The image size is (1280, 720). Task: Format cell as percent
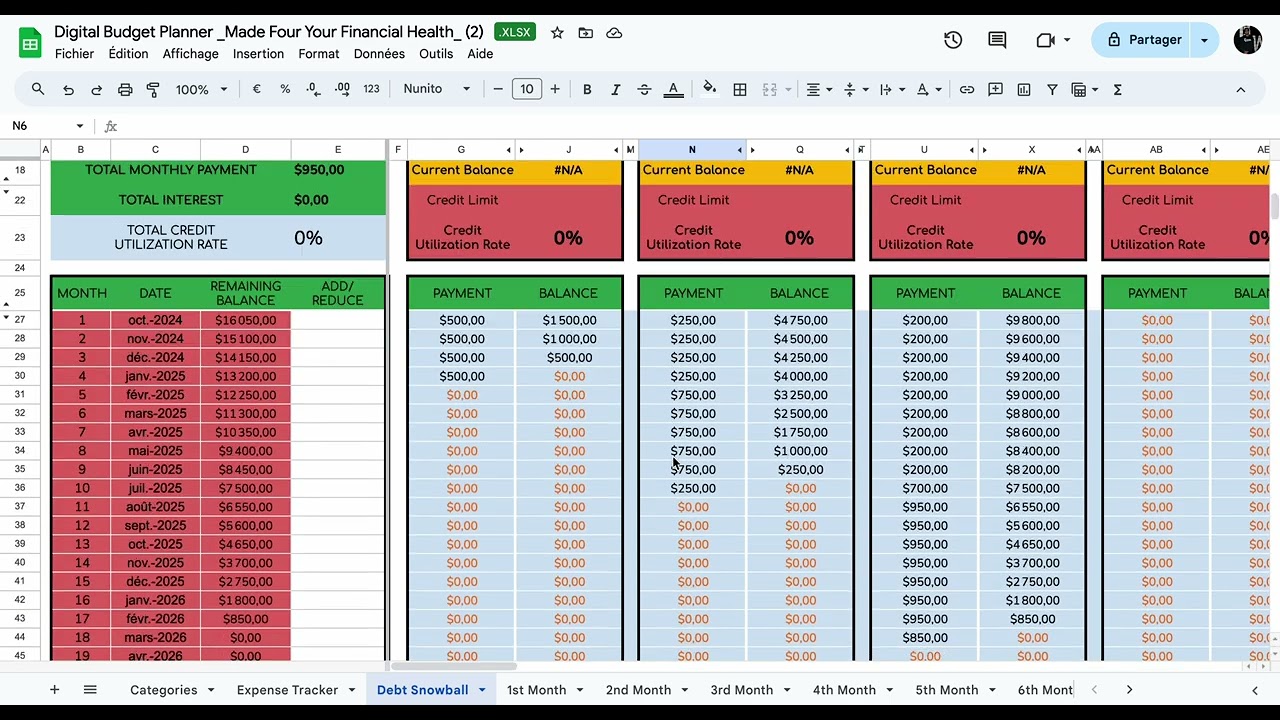click(285, 89)
